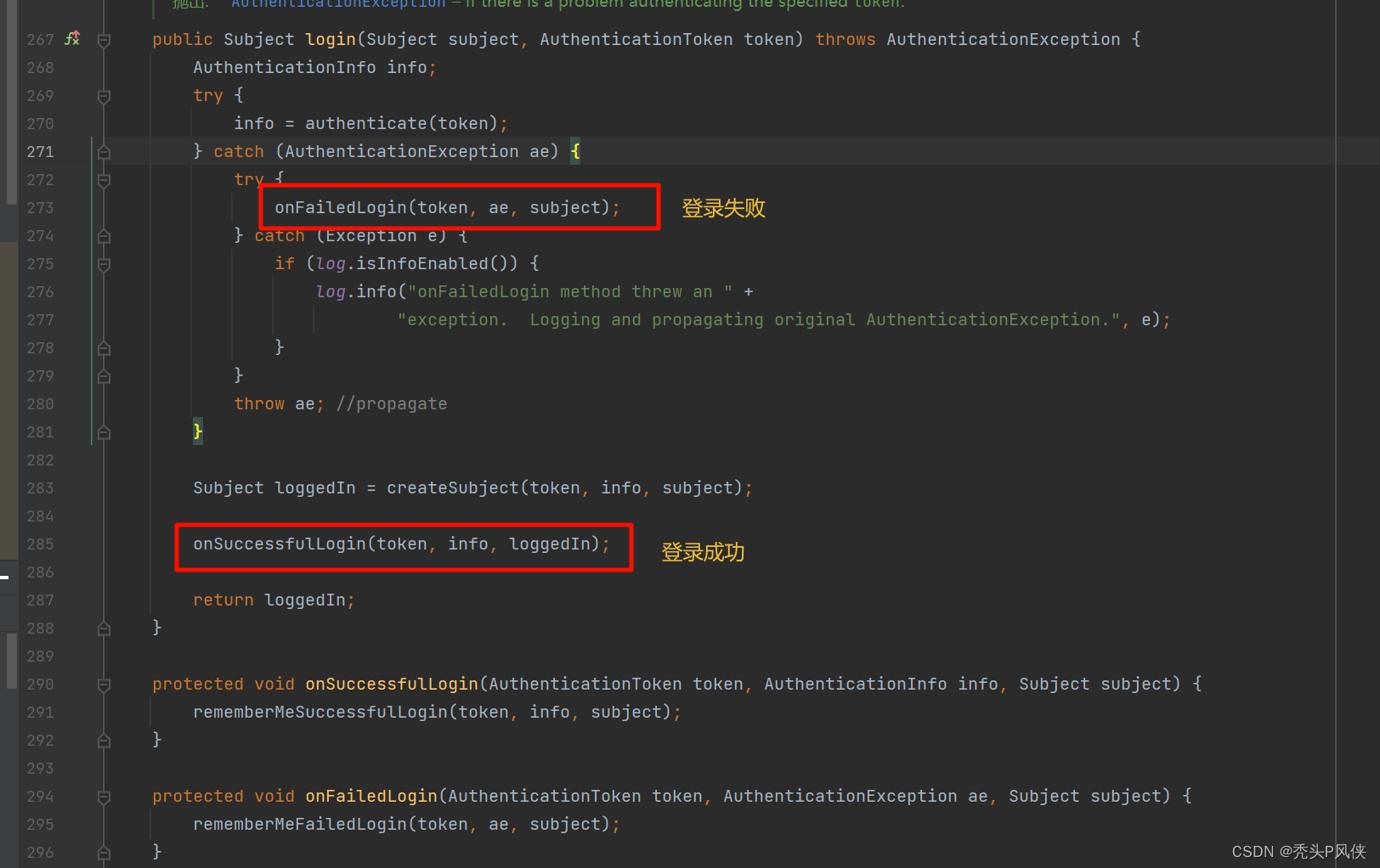Click the authenticate(token) call on line 270

coord(401,123)
